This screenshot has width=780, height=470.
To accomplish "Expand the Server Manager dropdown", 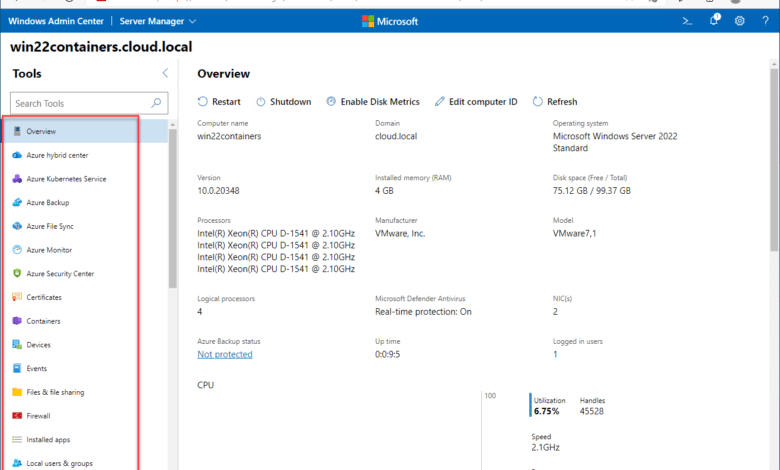I will click(x=158, y=21).
